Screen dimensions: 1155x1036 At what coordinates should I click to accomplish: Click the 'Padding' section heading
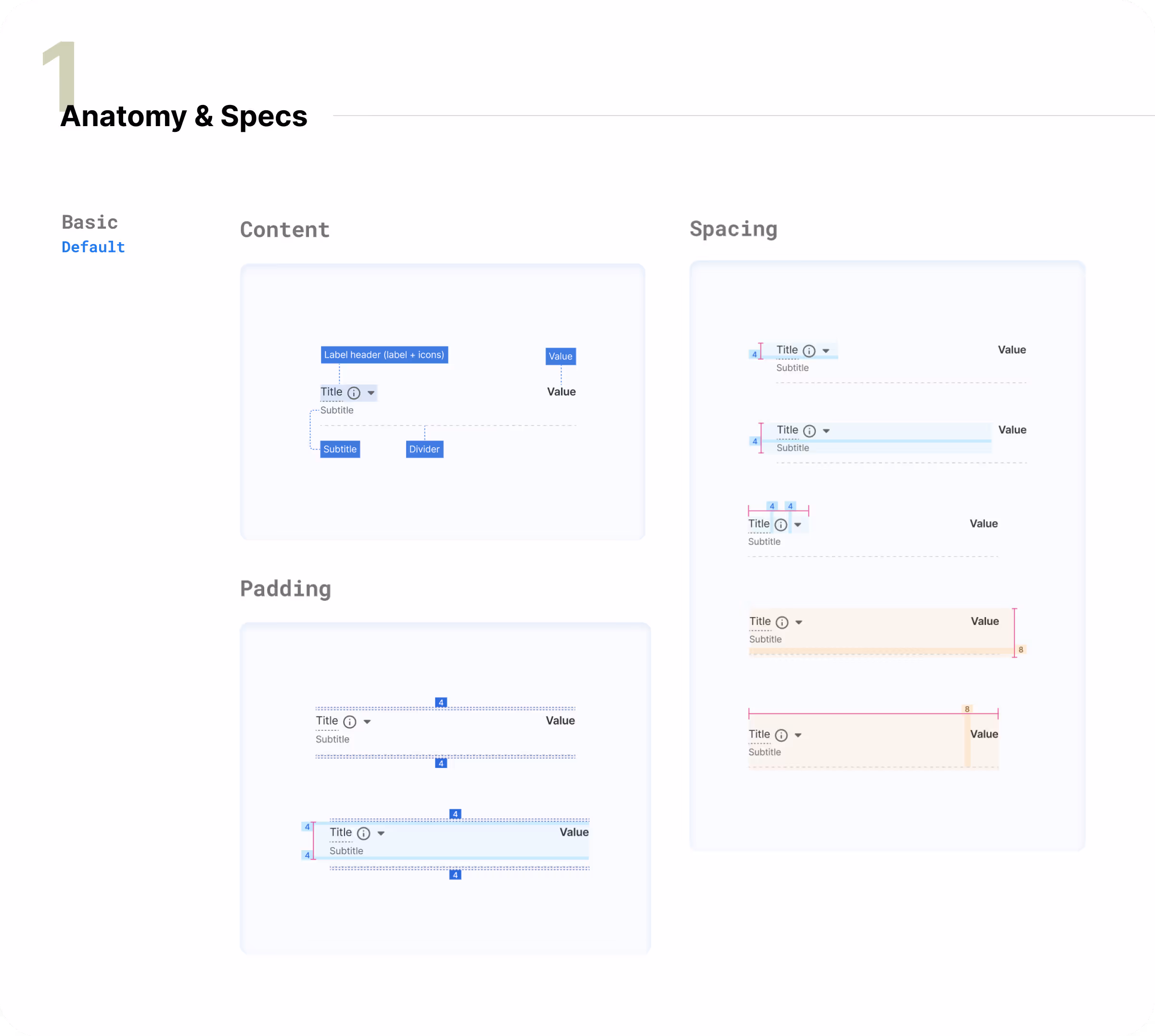(x=285, y=589)
